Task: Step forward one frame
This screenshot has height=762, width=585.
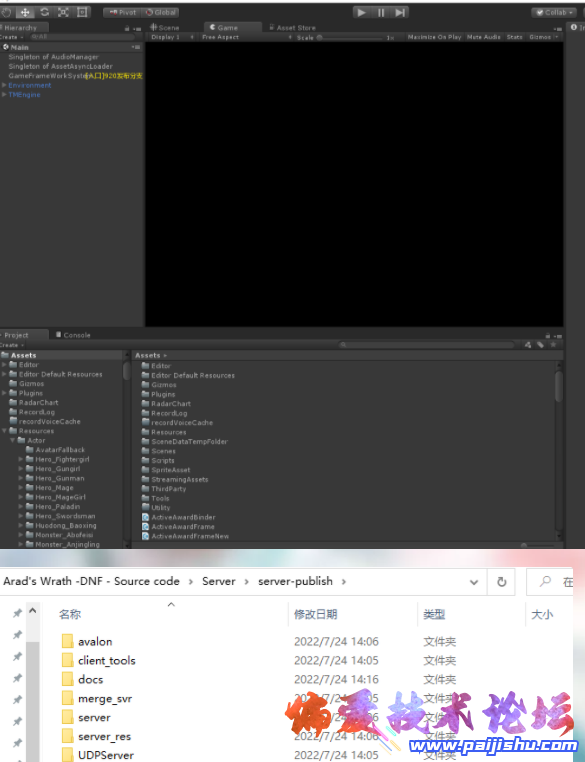Action: (399, 12)
